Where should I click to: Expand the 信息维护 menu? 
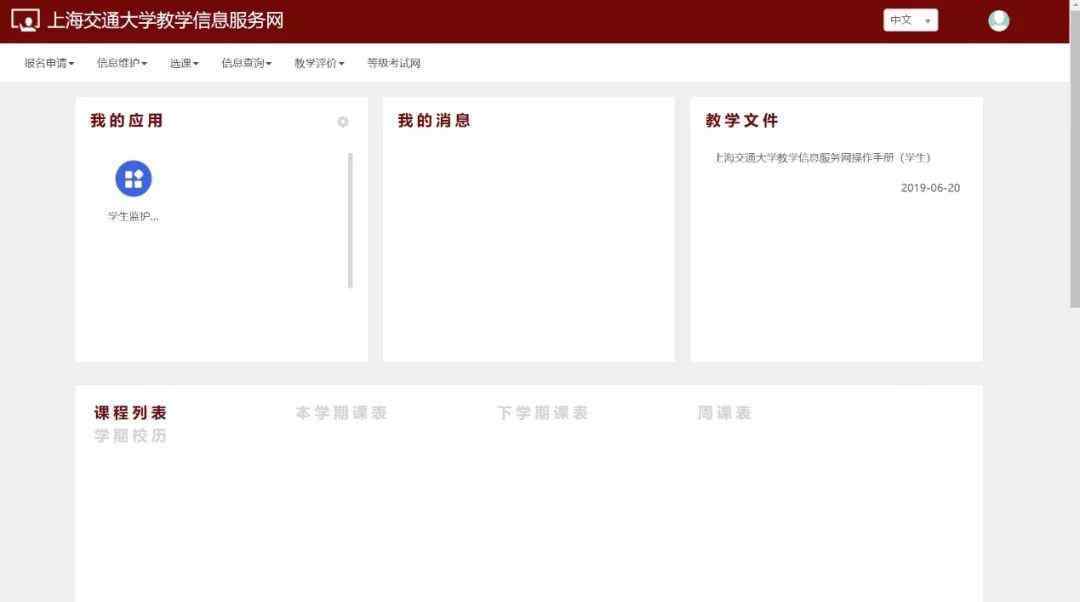(122, 63)
